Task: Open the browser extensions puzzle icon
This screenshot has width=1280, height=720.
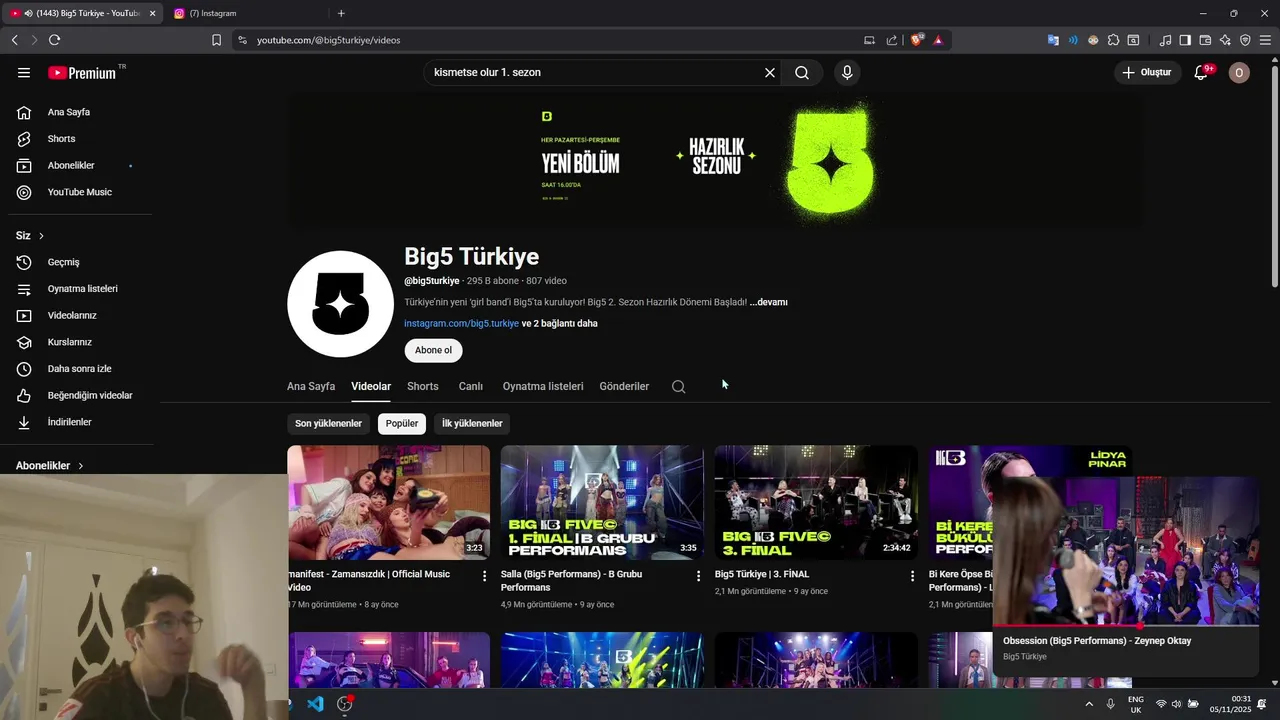Action: [1113, 40]
